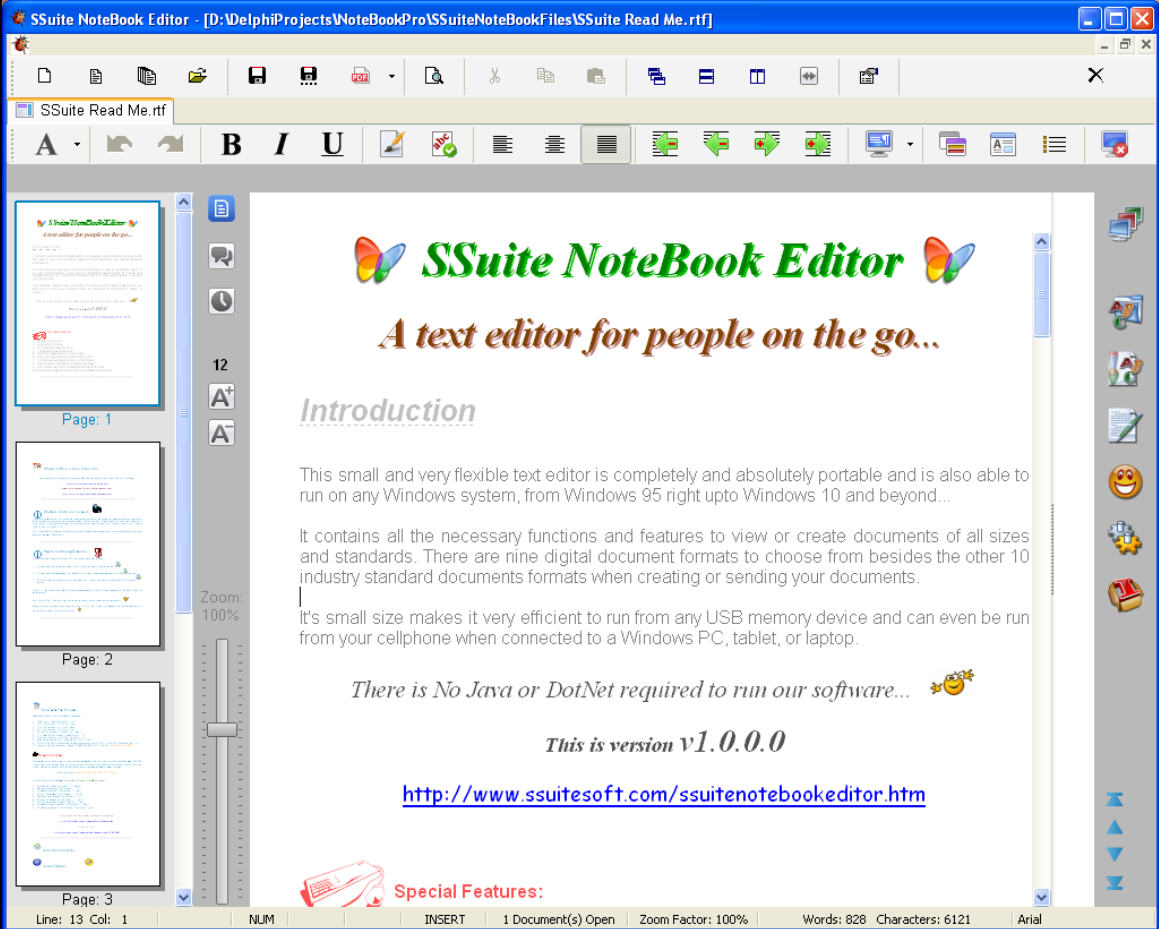Image resolution: width=1159 pixels, height=929 pixels.
Task: Select the Page: 2 thumbnail
Action: tap(87, 544)
